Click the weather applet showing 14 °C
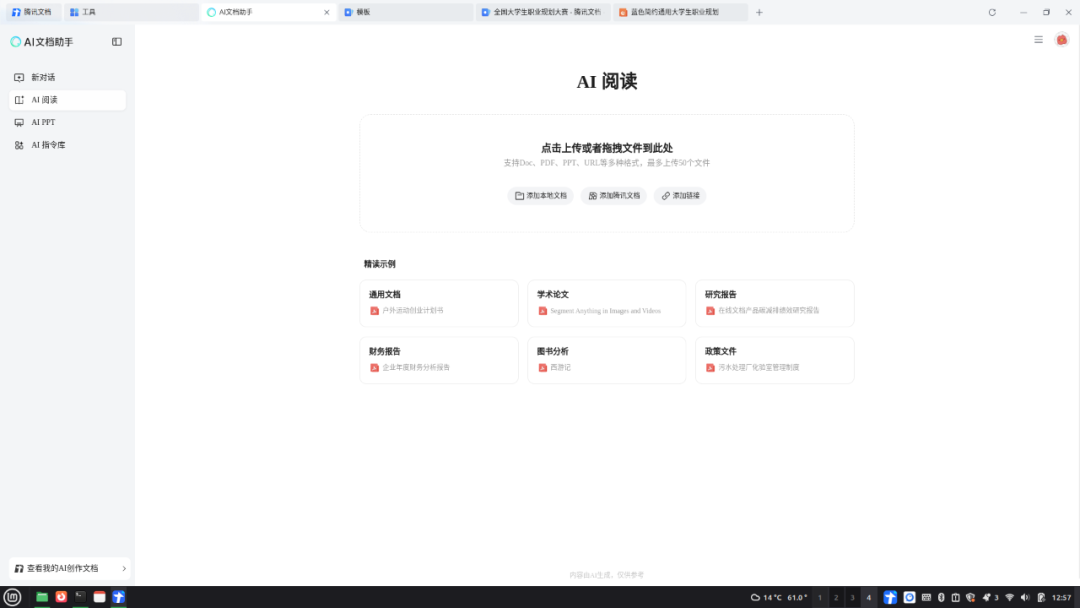The width and height of the screenshot is (1080, 608). click(778, 598)
